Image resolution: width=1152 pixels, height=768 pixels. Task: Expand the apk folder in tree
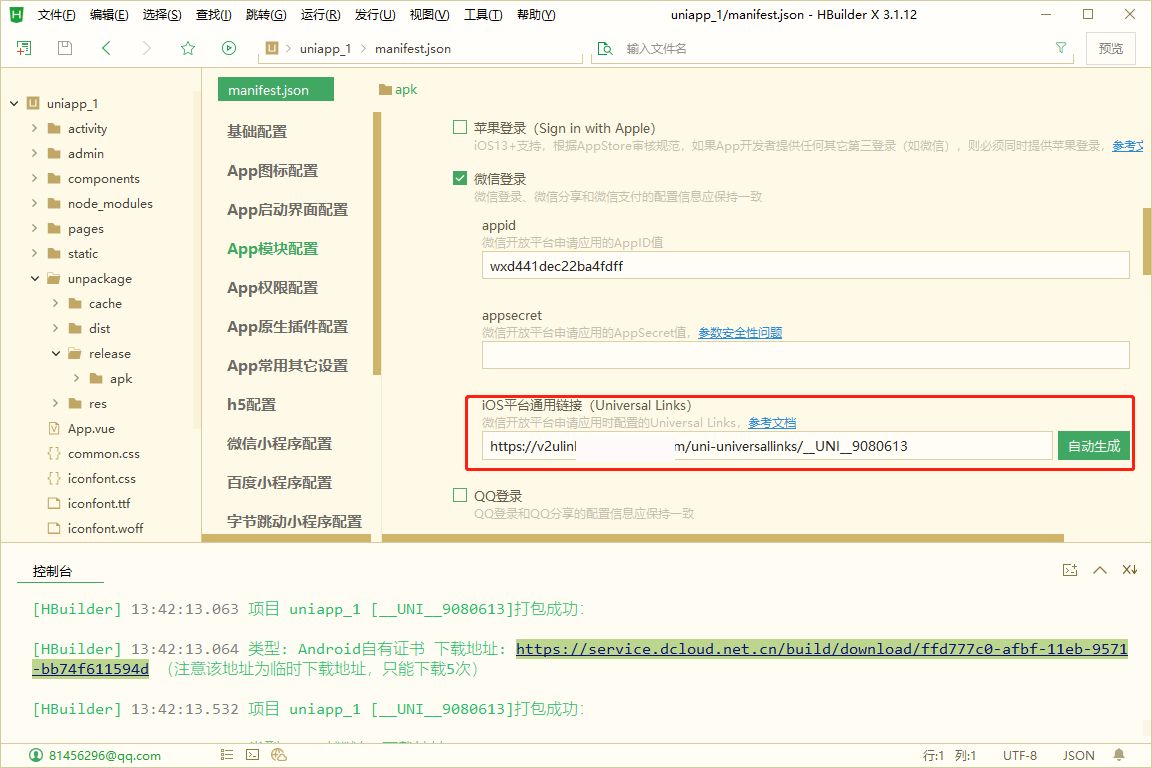77,378
